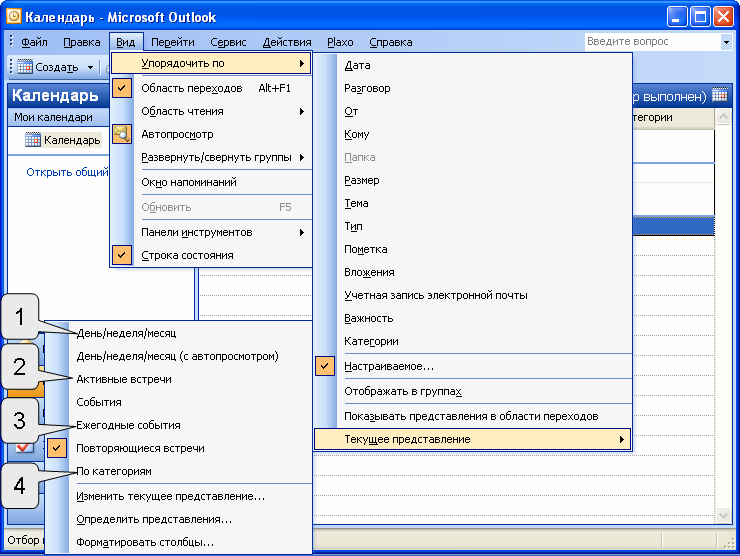Toggle the Область переходов checkmark
740x556 pixels.
click(122, 88)
